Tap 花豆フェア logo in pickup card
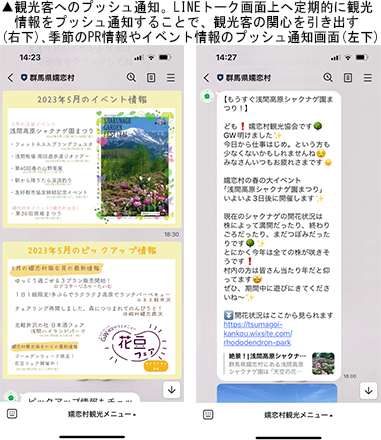This screenshot has height=440, width=381. pos(137,345)
